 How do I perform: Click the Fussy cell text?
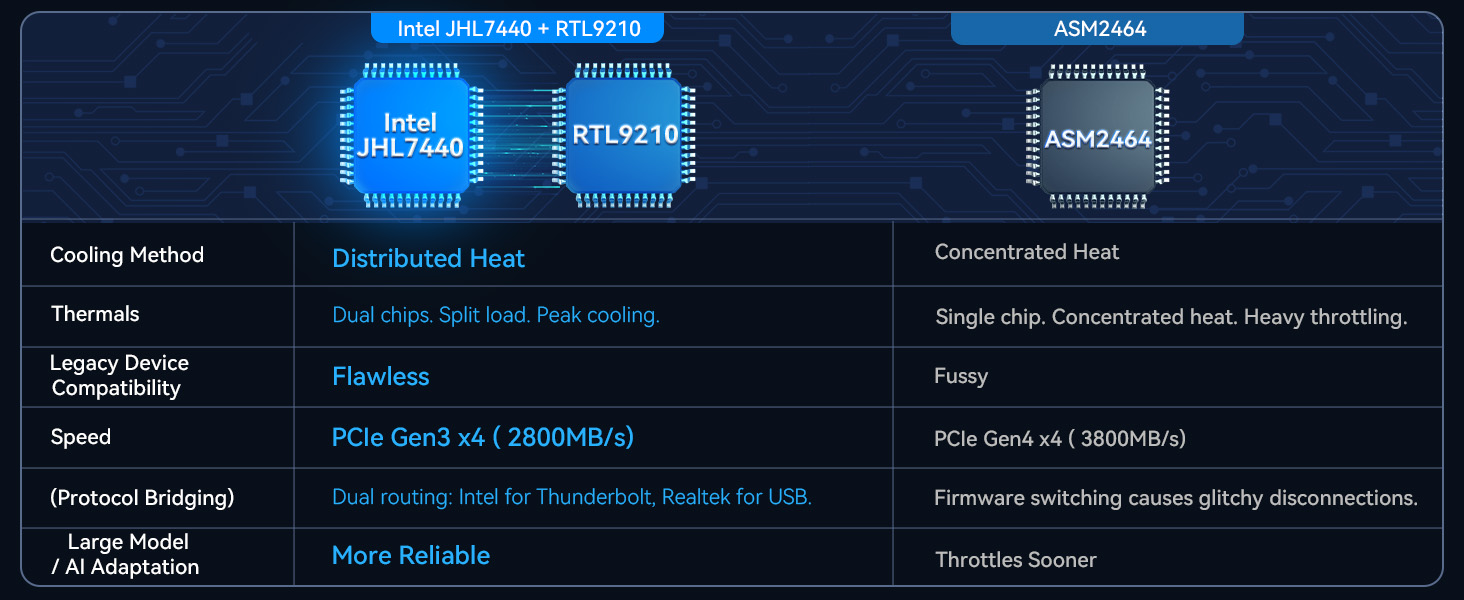coord(961,377)
